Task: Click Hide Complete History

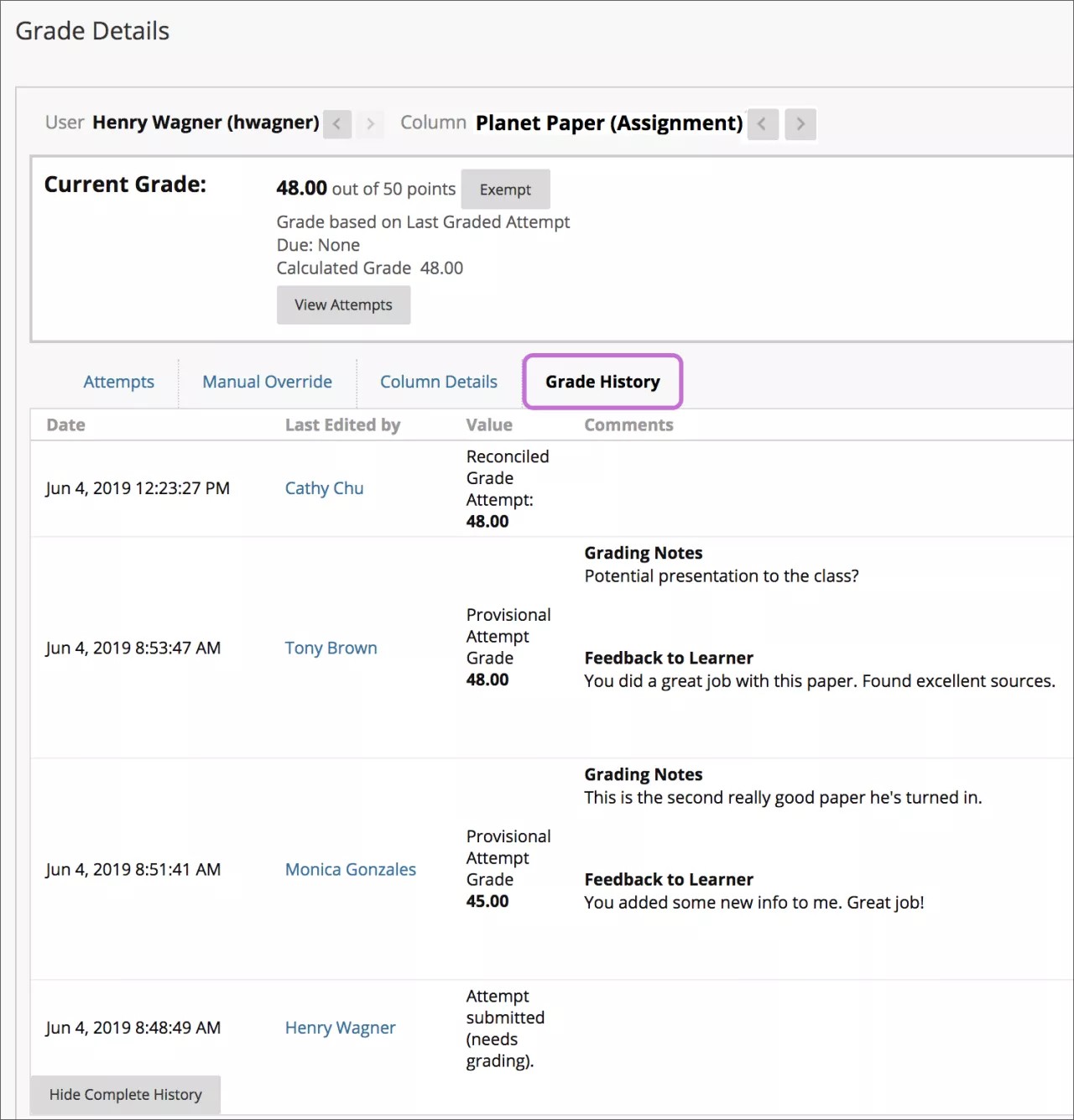Action: tap(125, 1094)
